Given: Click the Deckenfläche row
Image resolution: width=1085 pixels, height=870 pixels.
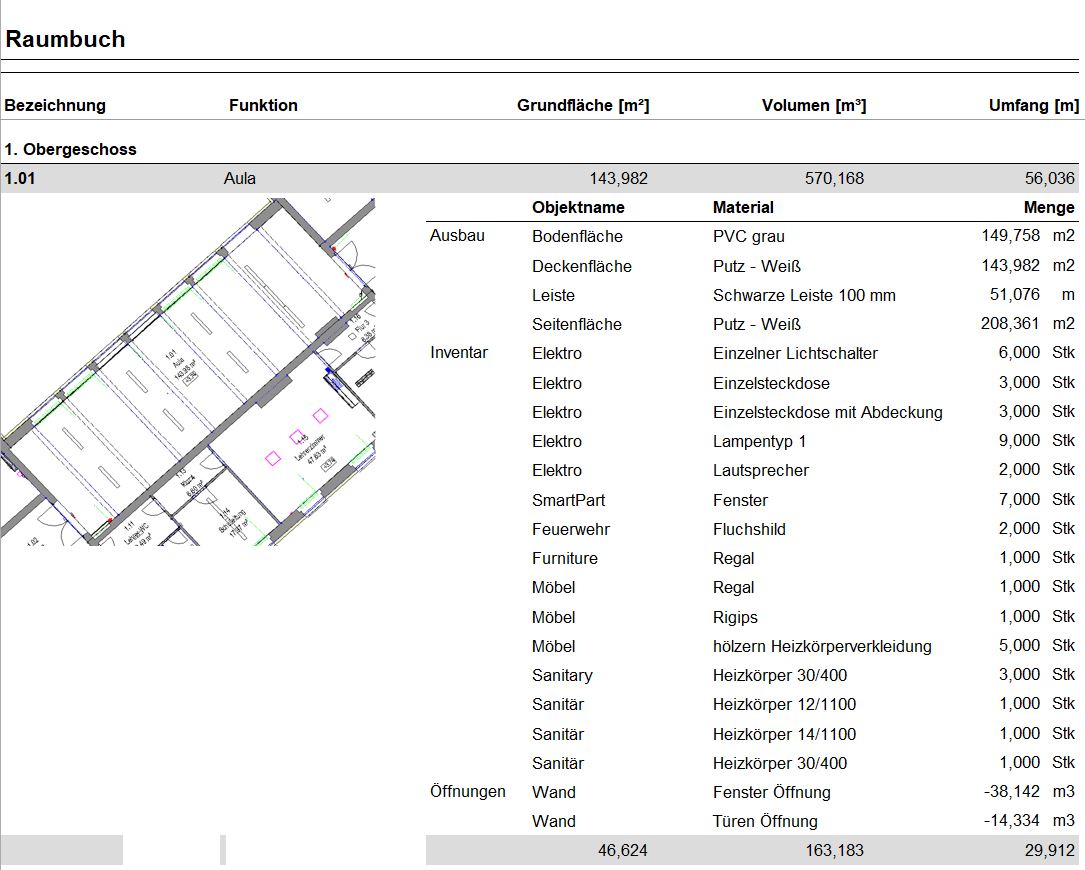Looking at the screenshot, I should pyautogui.click(x=752, y=266).
